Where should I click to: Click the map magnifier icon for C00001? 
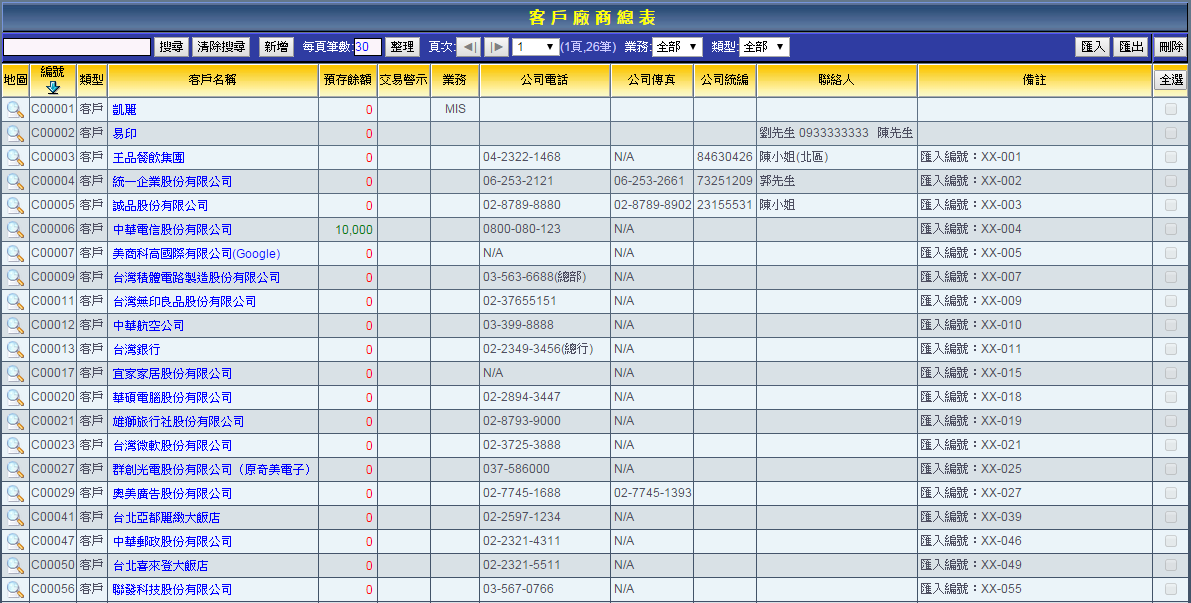click(15, 110)
